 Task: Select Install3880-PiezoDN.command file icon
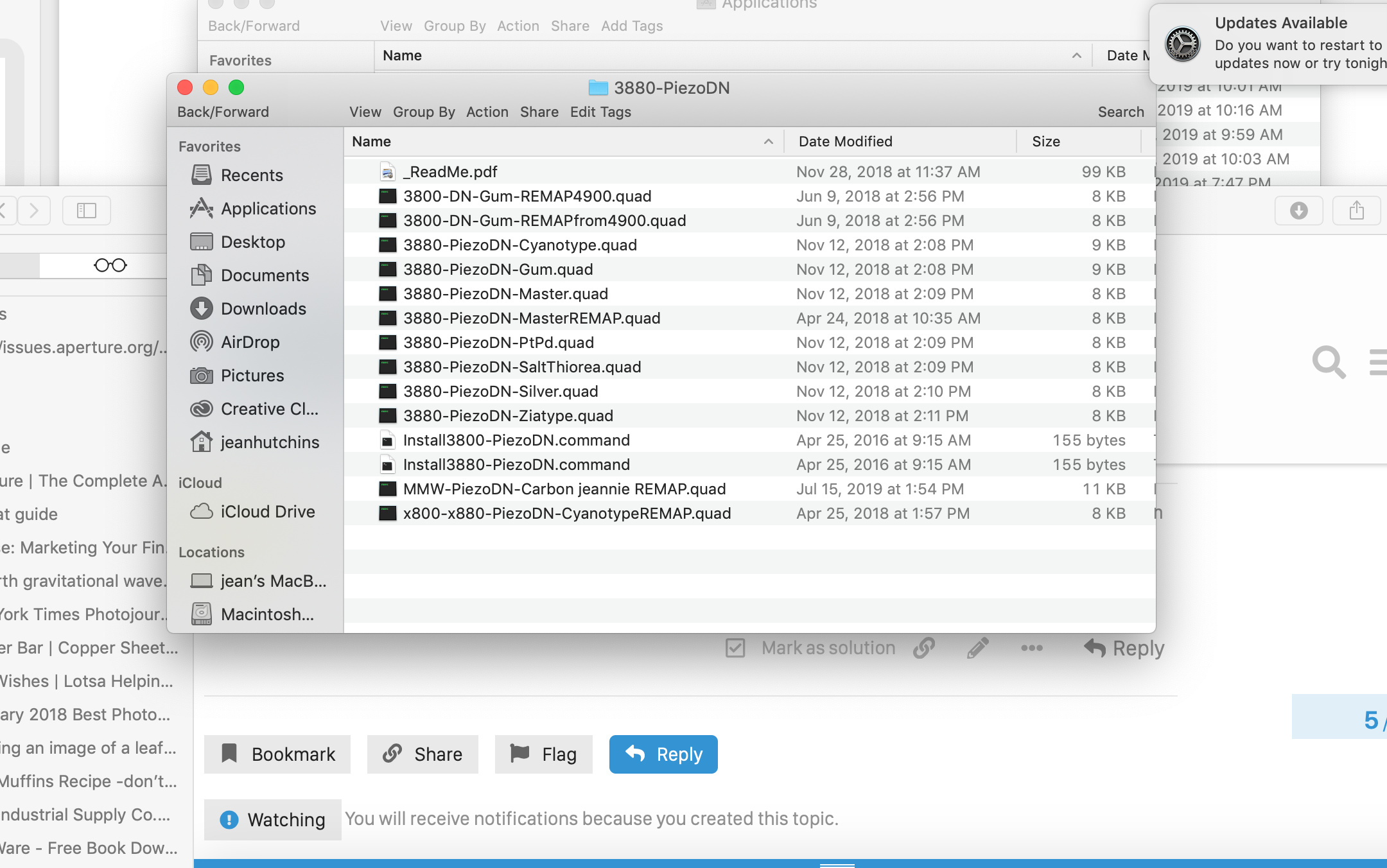tap(387, 465)
